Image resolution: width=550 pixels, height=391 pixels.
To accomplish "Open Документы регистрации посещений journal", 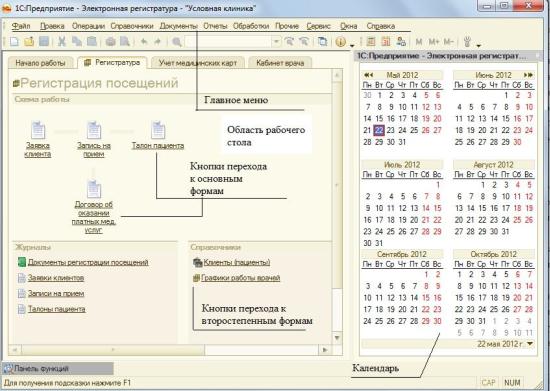I will [88, 262].
